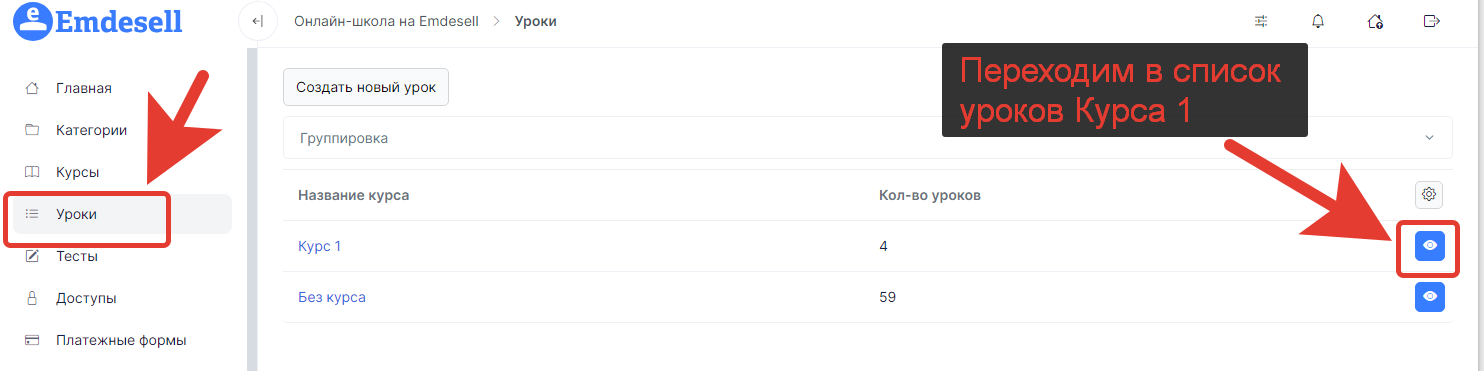
Task: Open the notifications bell icon
Action: (1318, 21)
